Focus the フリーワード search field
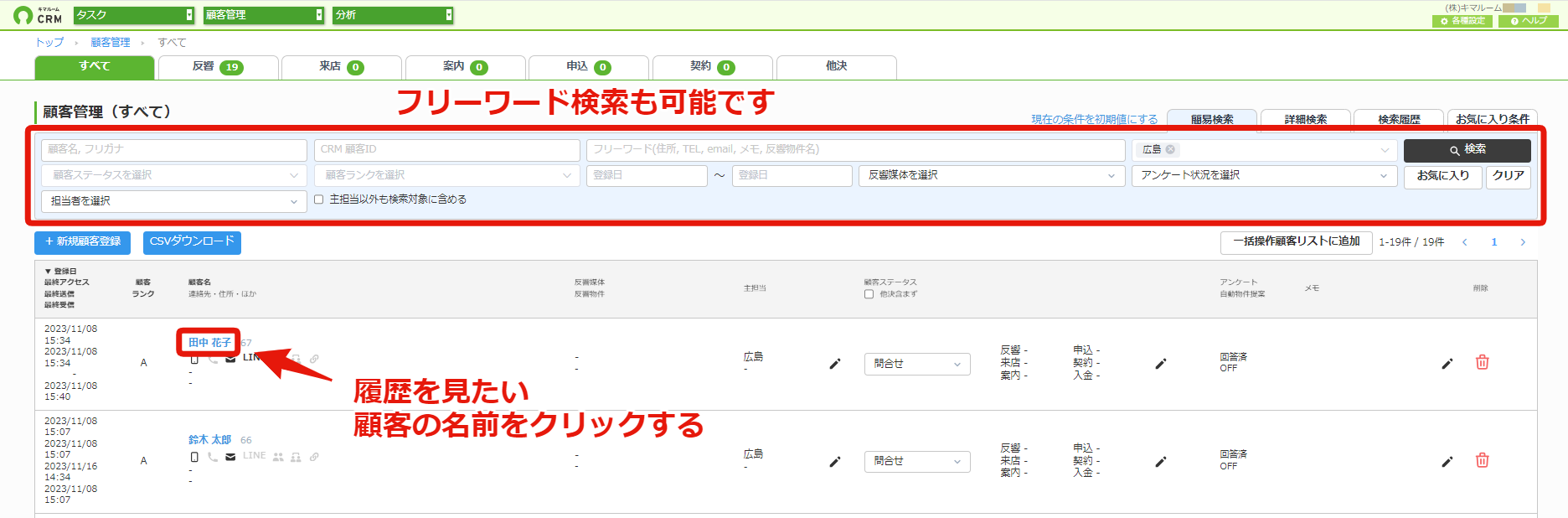This screenshot has height=518, width=1568. [856, 150]
